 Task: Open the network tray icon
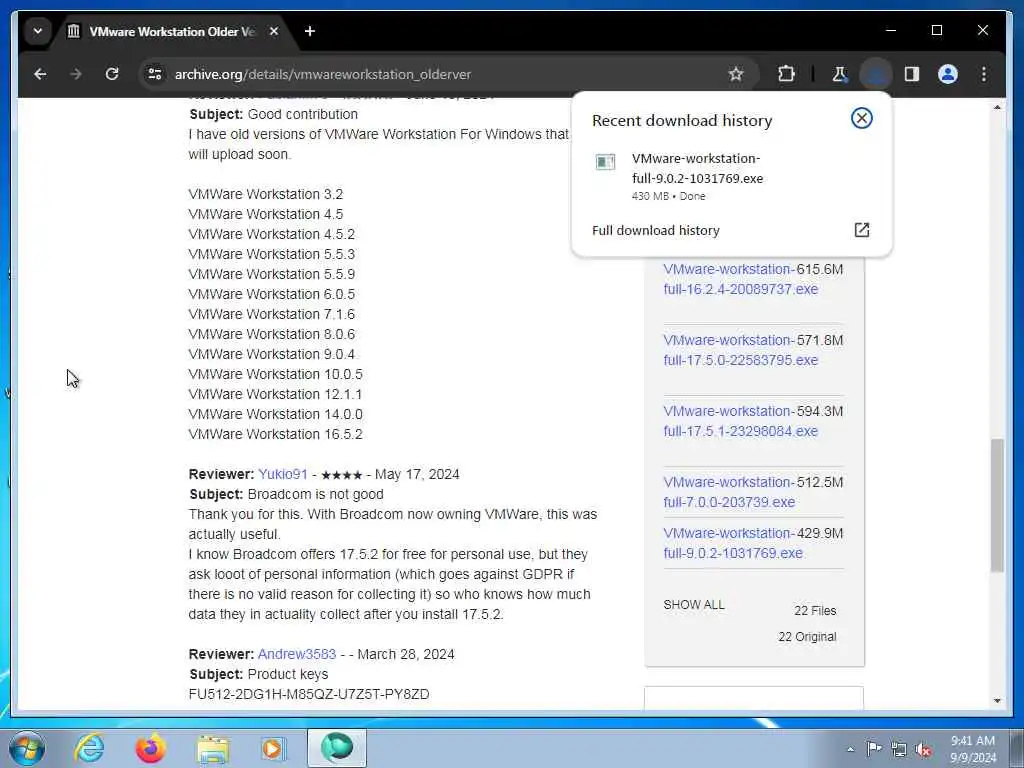(x=899, y=750)
